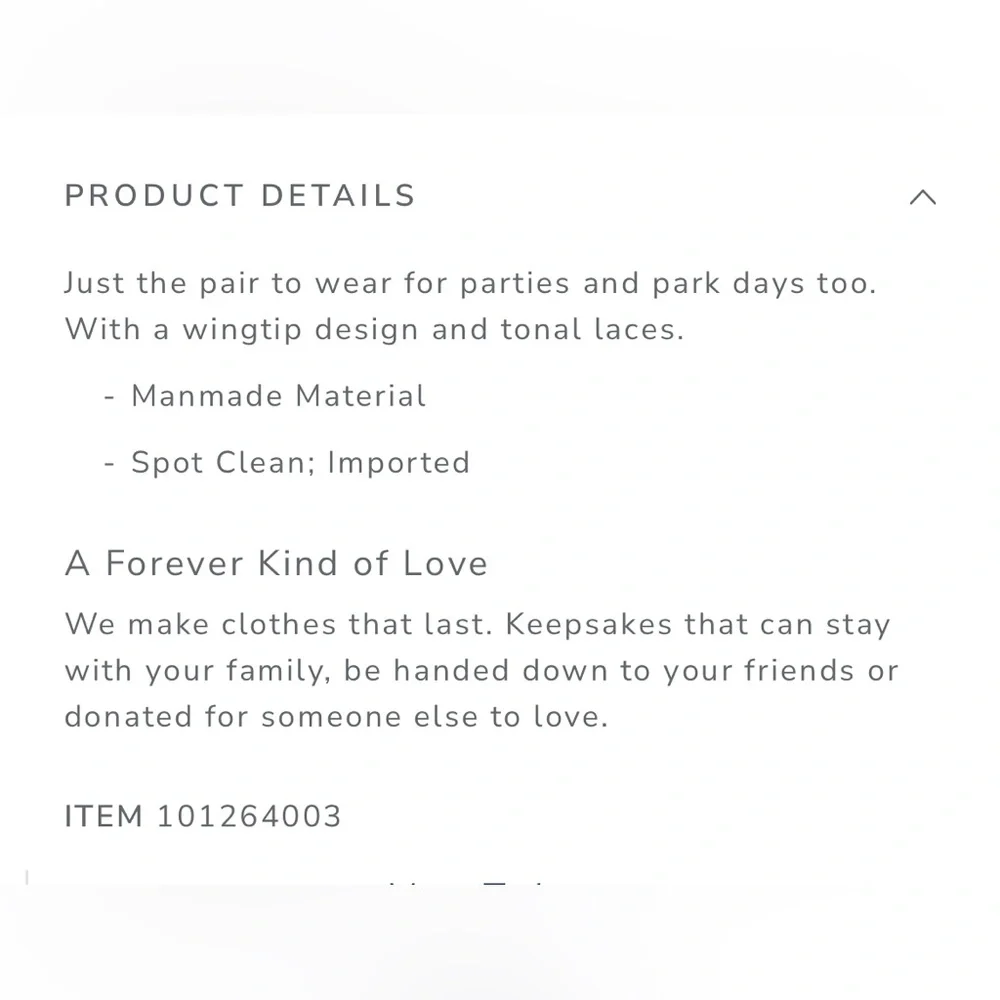Click the word 'Imported' in the bullet list
Viewport: 1000px width, 1000px height.
[x=399, y=462]
